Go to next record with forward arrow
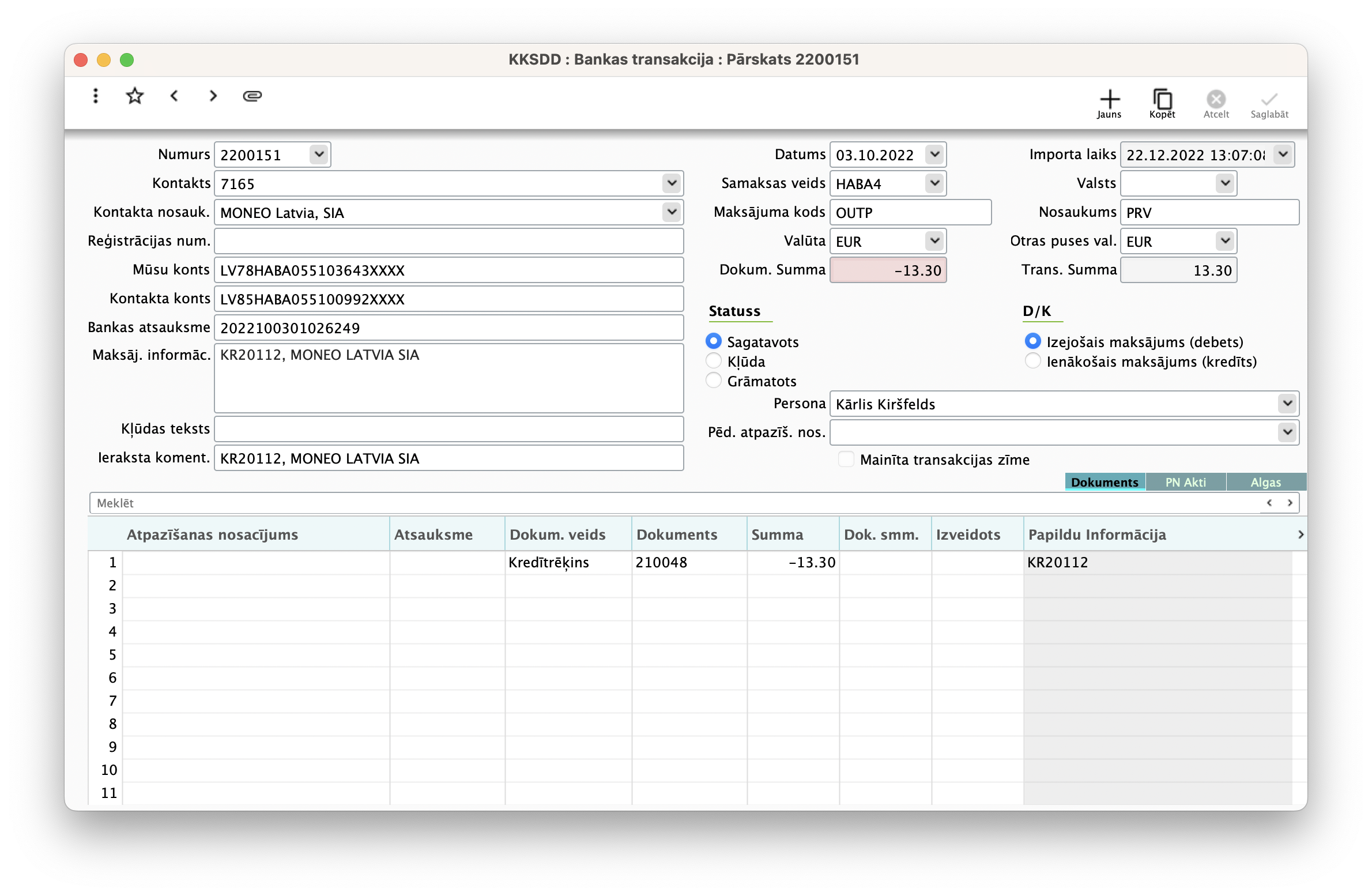 click(x=213, y=96)
